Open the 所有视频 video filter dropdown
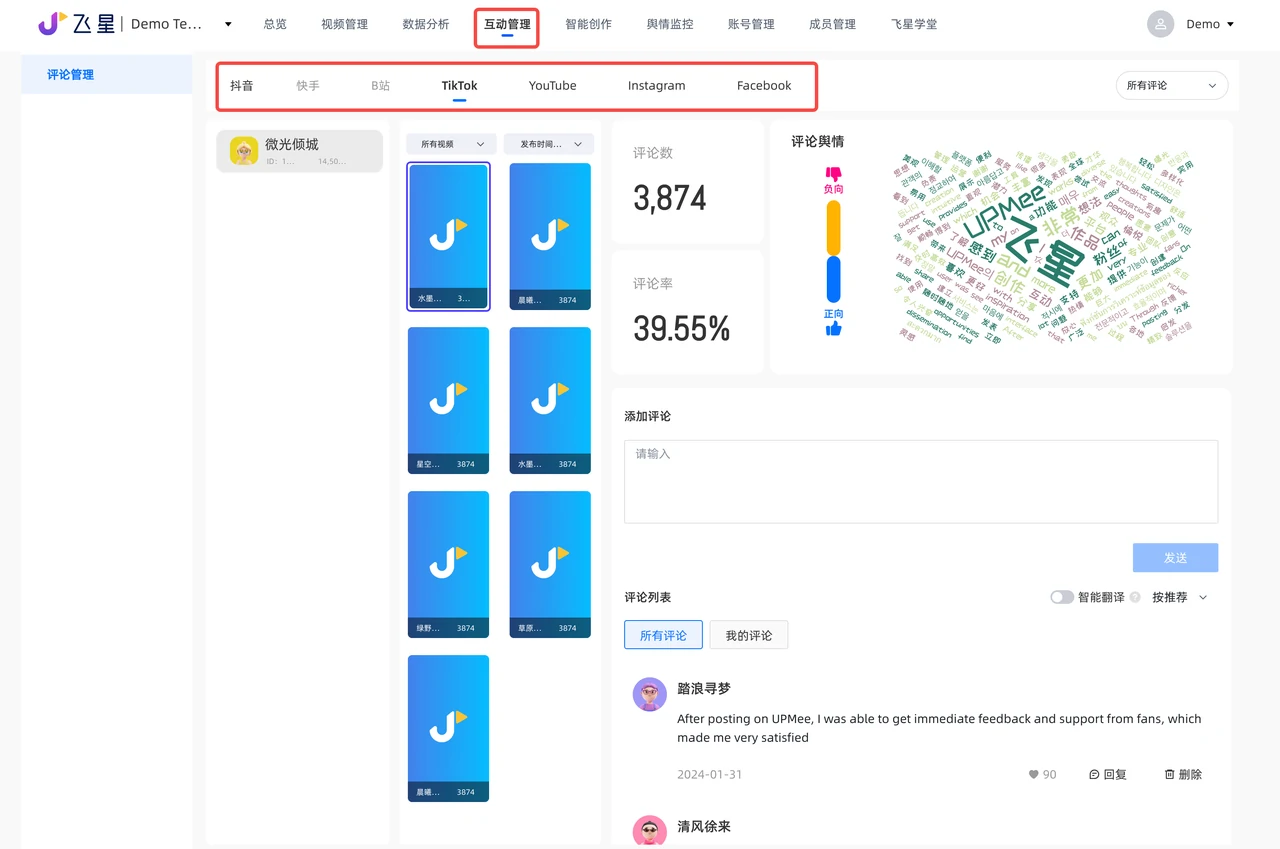The width and height of the screenshot is (1280, 849). 449,143
